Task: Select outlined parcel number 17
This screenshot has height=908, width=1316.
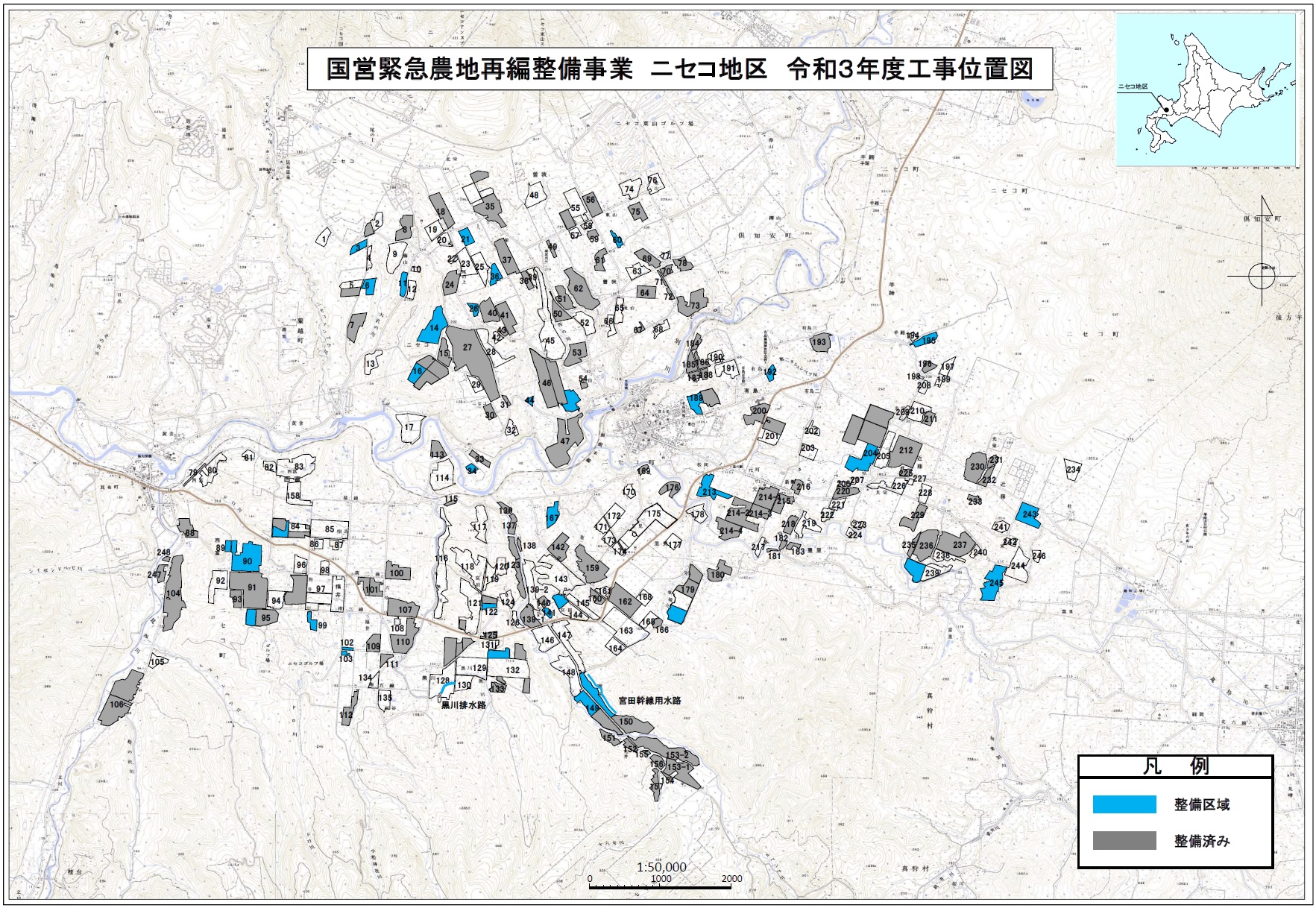Action: click(x=409, y=427)
